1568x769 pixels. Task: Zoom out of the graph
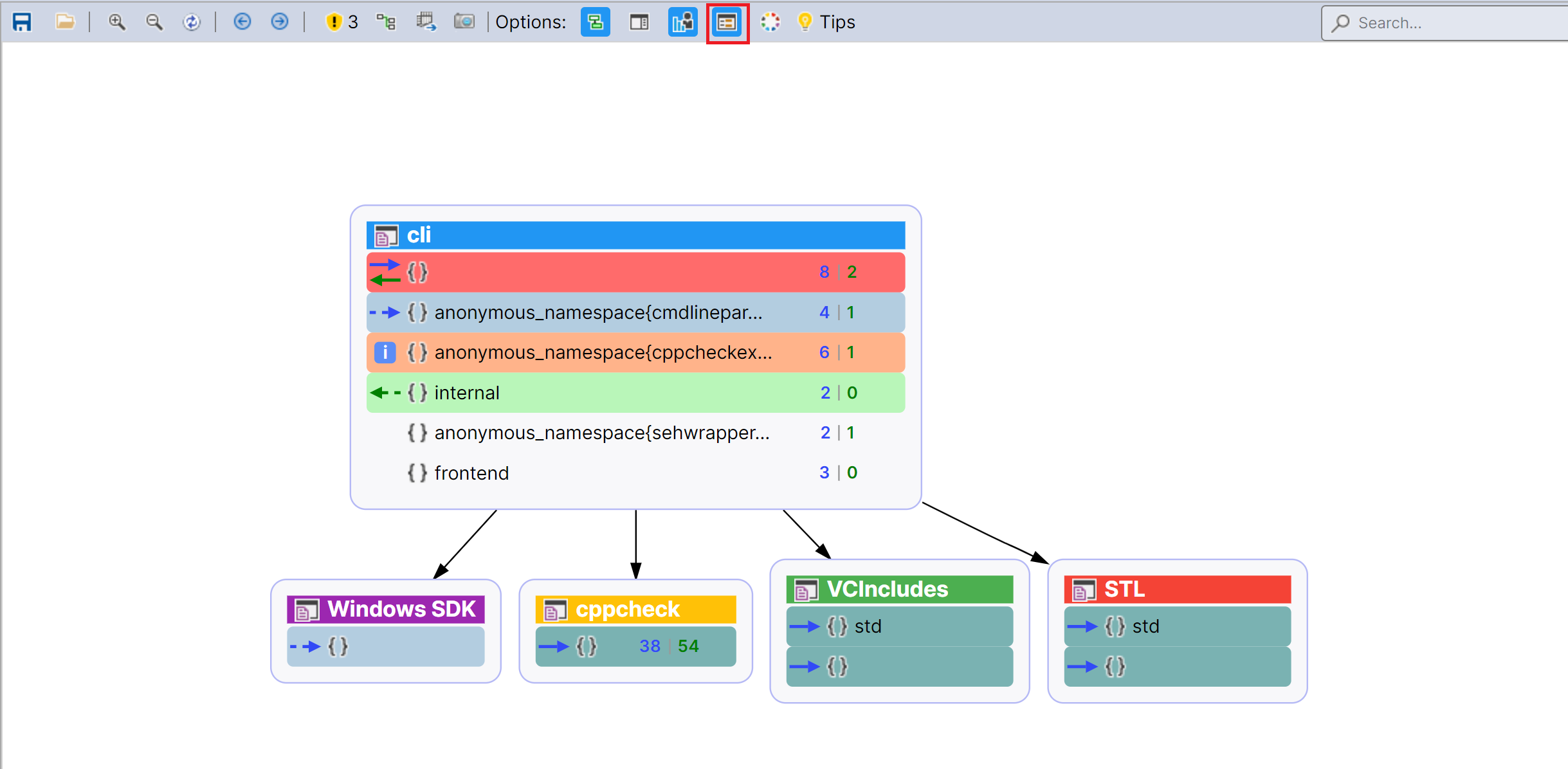[x=154, y=21]
